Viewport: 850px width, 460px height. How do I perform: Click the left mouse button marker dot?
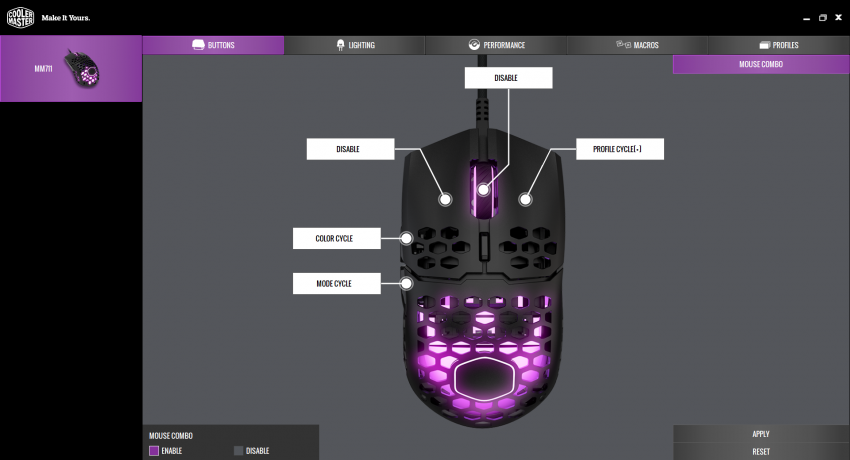click(x=446, y=199)
